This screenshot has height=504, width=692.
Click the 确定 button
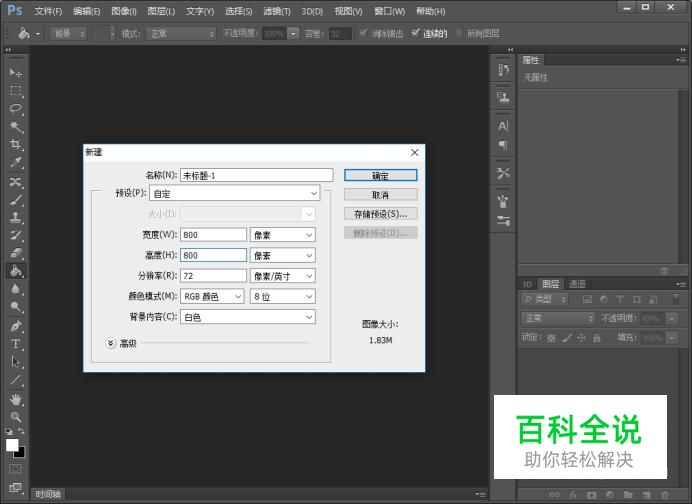coord(380,175)
